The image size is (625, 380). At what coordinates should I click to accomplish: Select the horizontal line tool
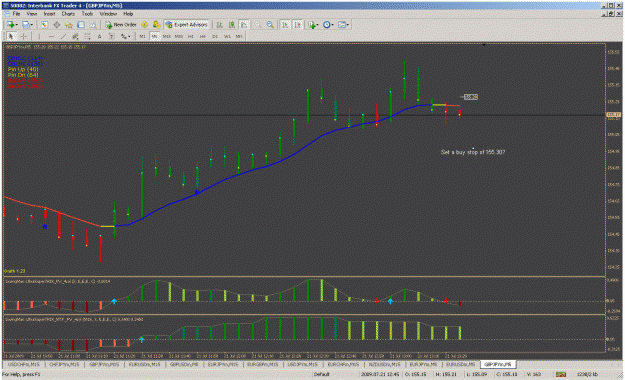click(x=51, y=36)
